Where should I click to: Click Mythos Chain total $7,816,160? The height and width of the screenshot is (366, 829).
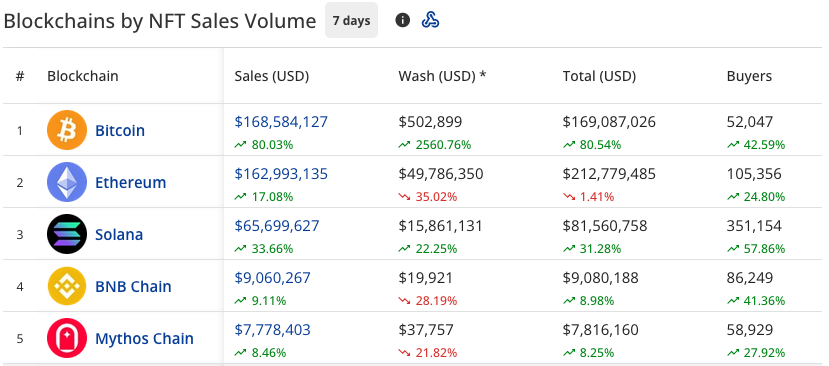click(601, 330)
